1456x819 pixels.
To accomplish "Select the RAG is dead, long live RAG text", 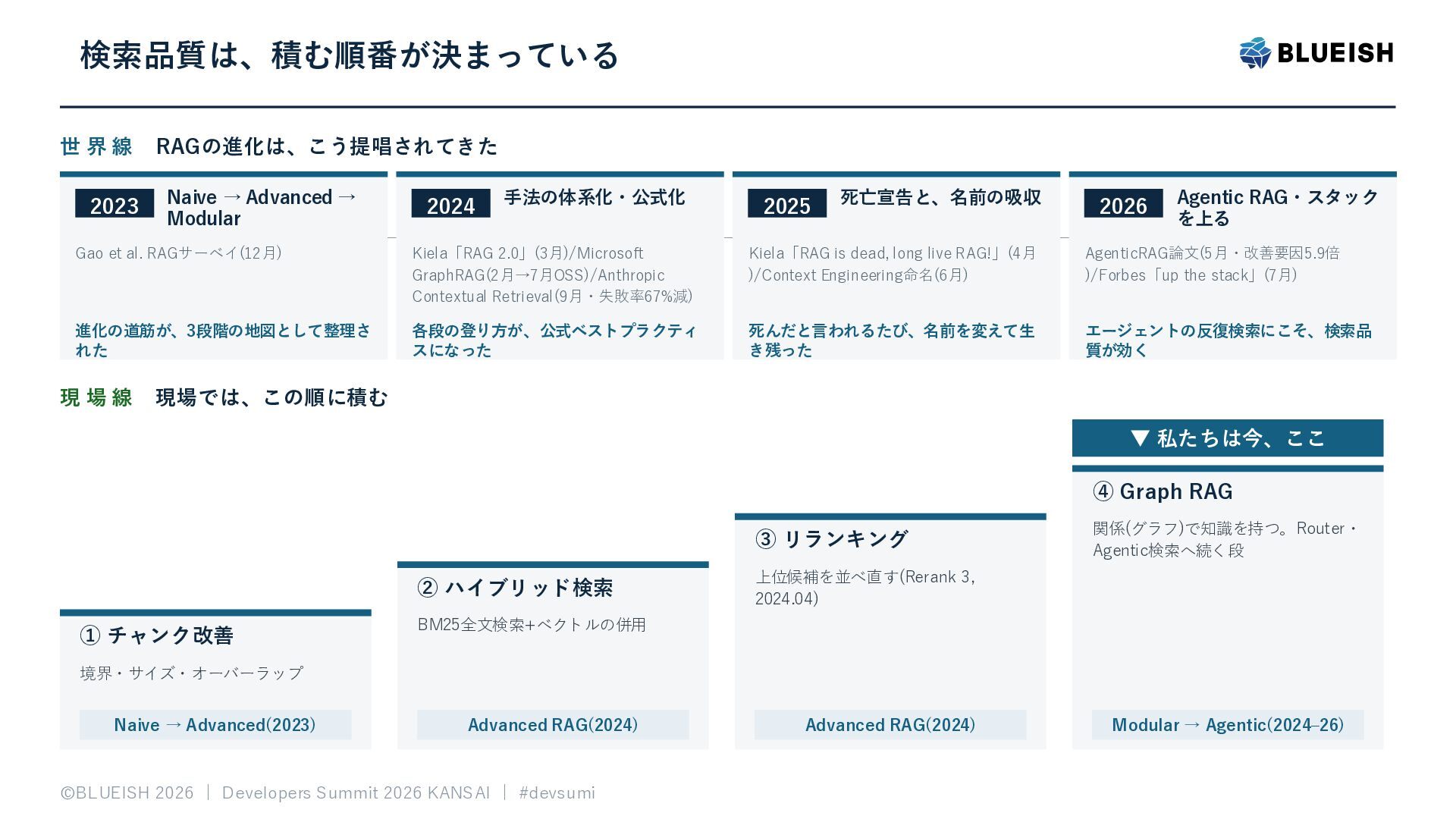I will pos(893,264).
